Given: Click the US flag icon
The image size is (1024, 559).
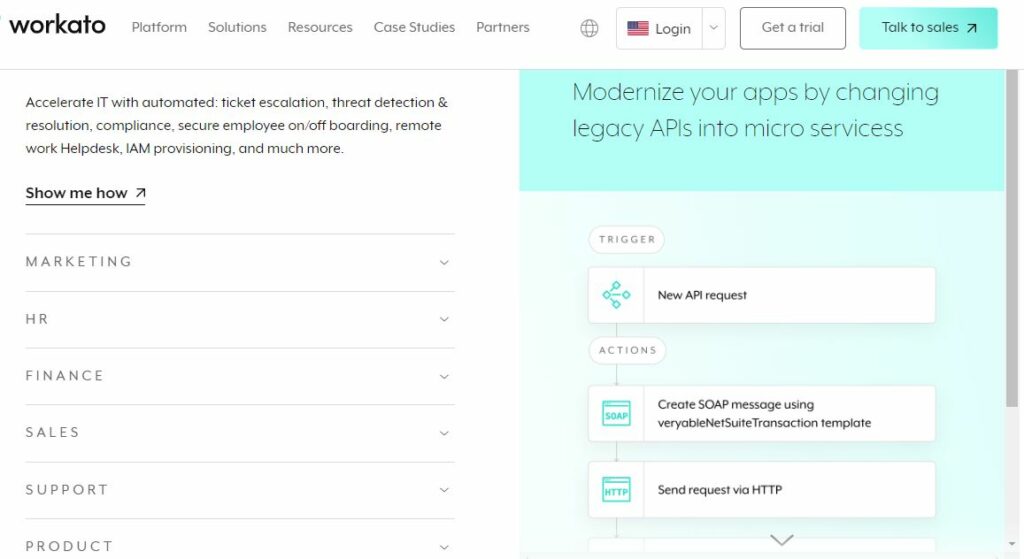Looking at the screenshot, I should click(x=637, y=28).
